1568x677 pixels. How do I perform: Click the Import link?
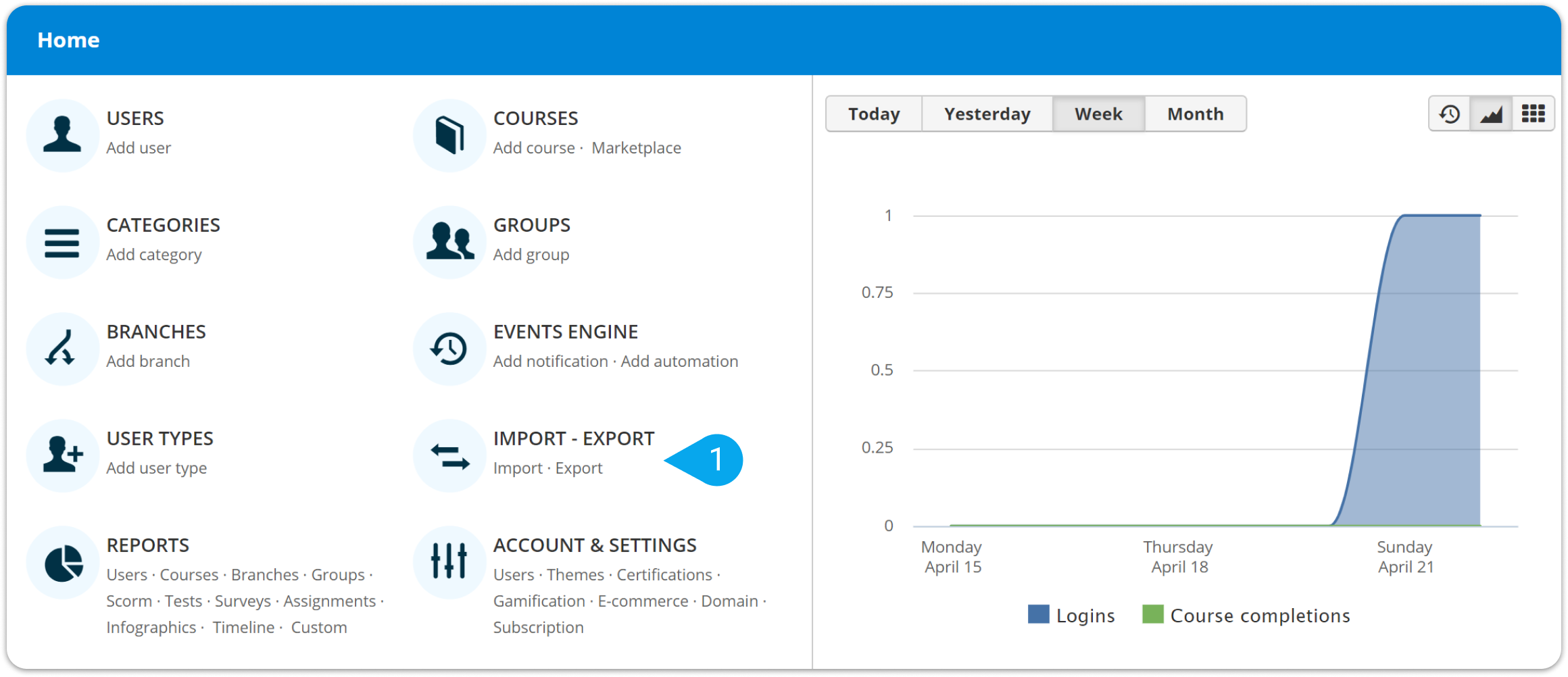point(518,468)
